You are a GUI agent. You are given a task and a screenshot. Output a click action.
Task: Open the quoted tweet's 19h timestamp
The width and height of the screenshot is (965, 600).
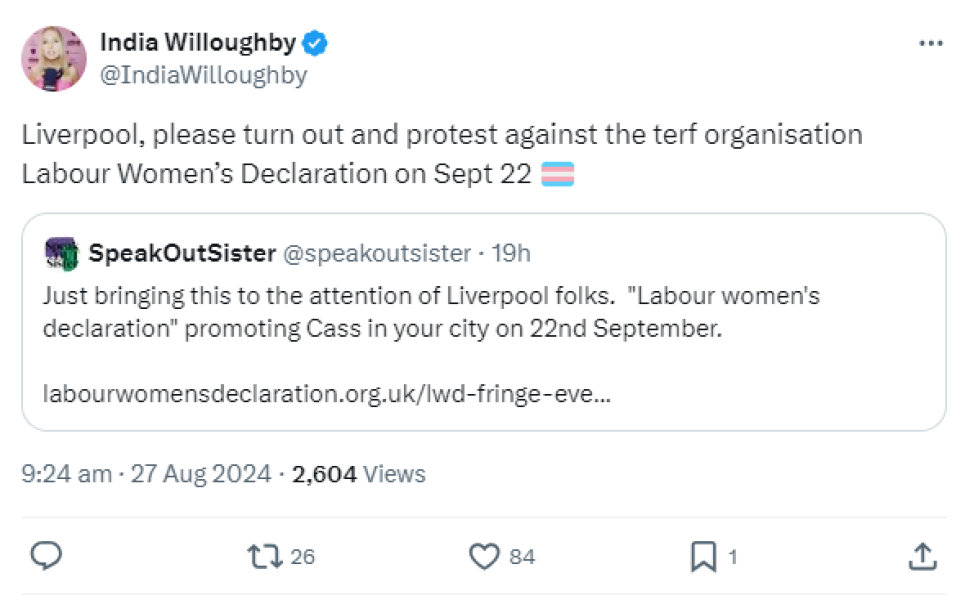click(512, 254)
